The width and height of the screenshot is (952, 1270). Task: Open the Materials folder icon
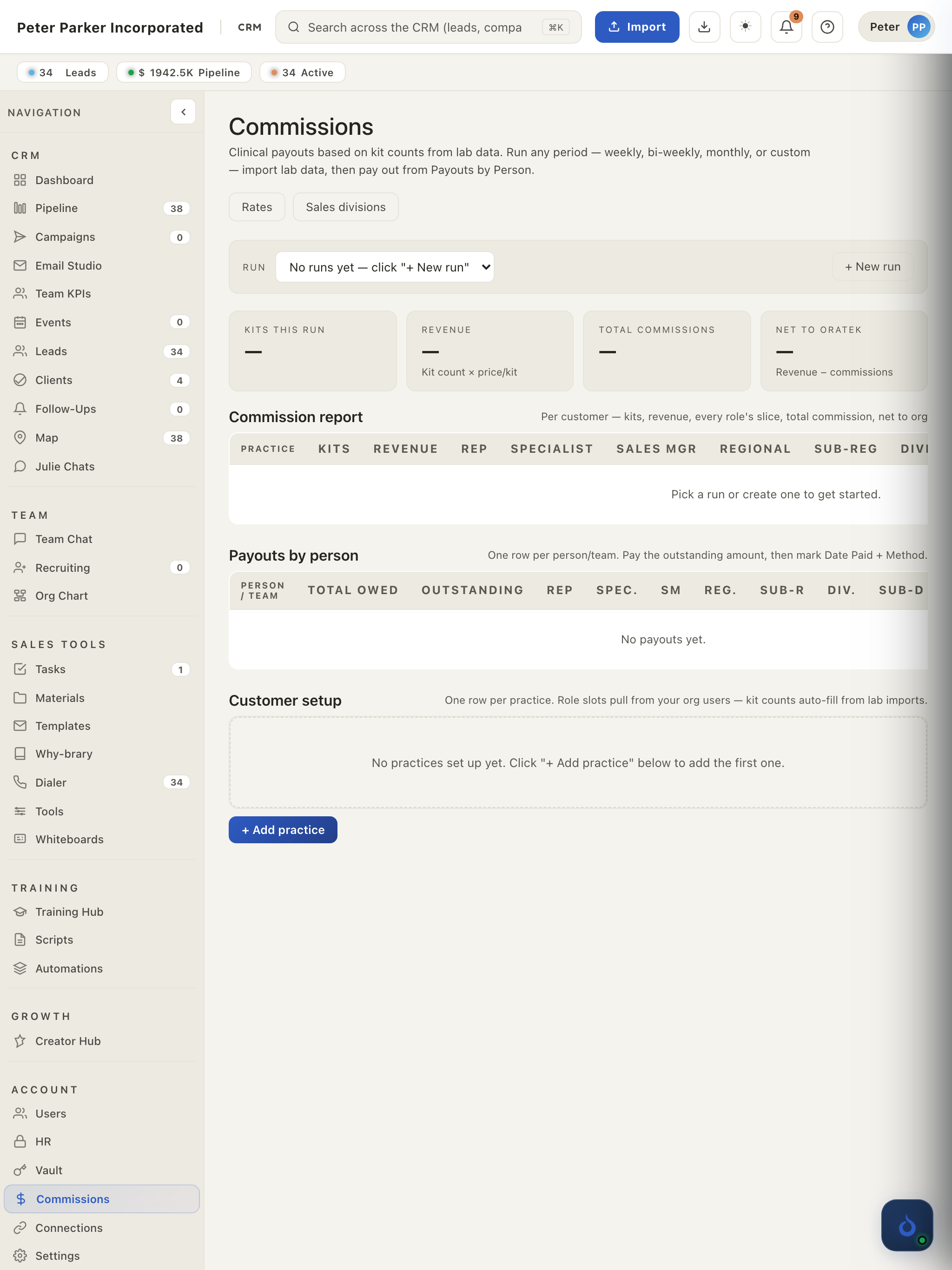tap(20, 698)
